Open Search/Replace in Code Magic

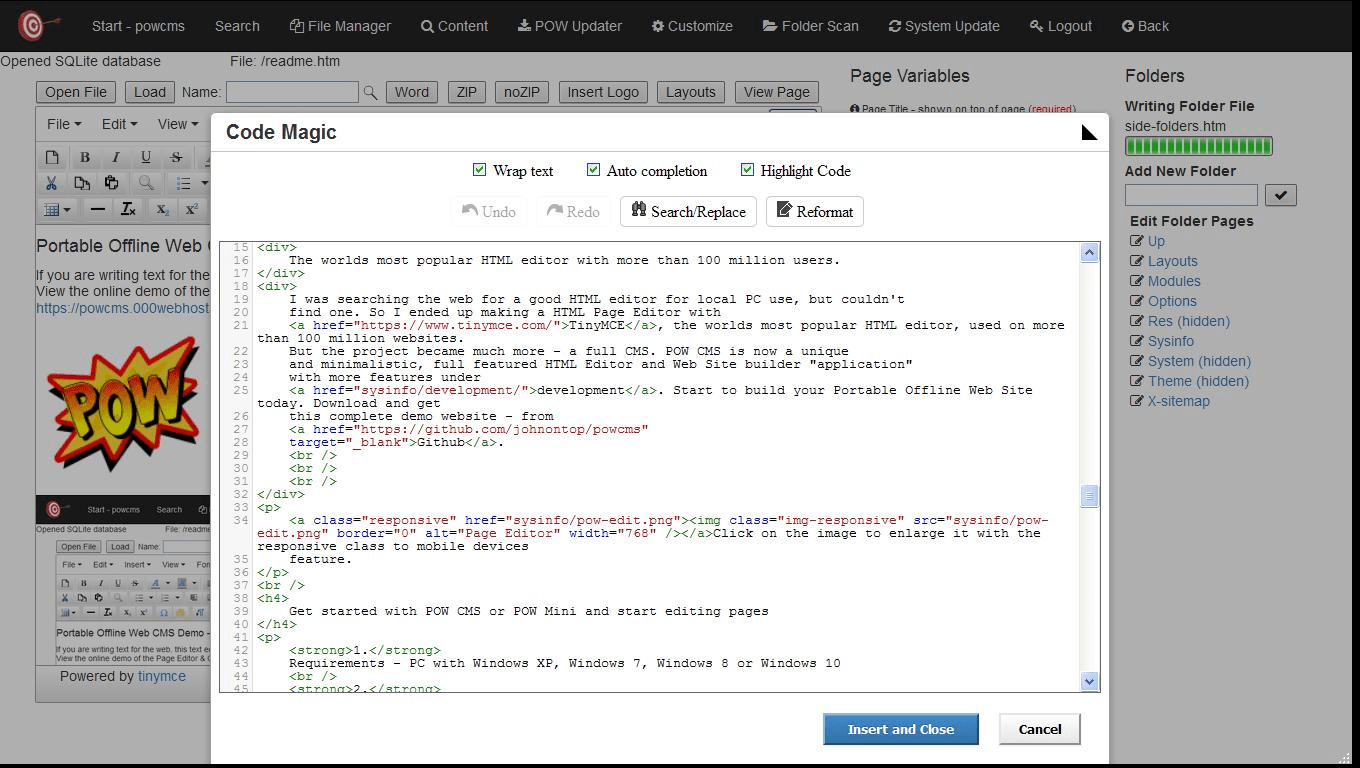688,211
